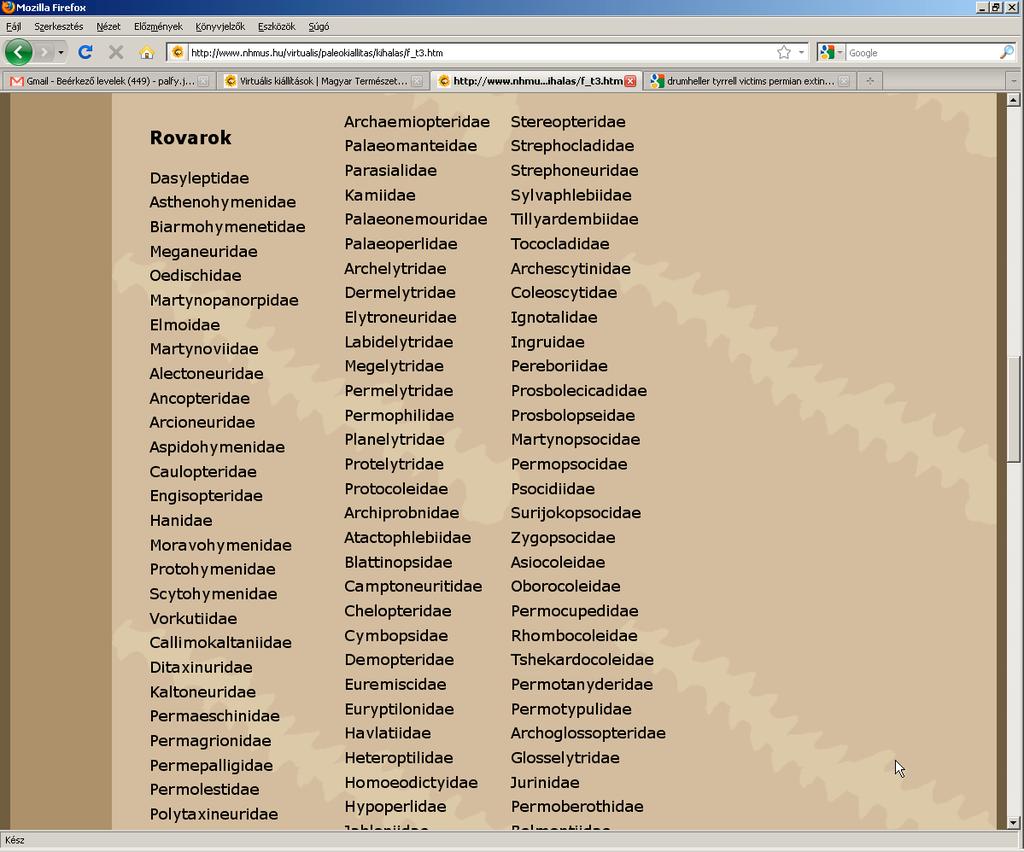The width and height of the screenshot is (1024, 852).
Task: Switch to the drumheller tyrrell victims tab
Action: 749,81
